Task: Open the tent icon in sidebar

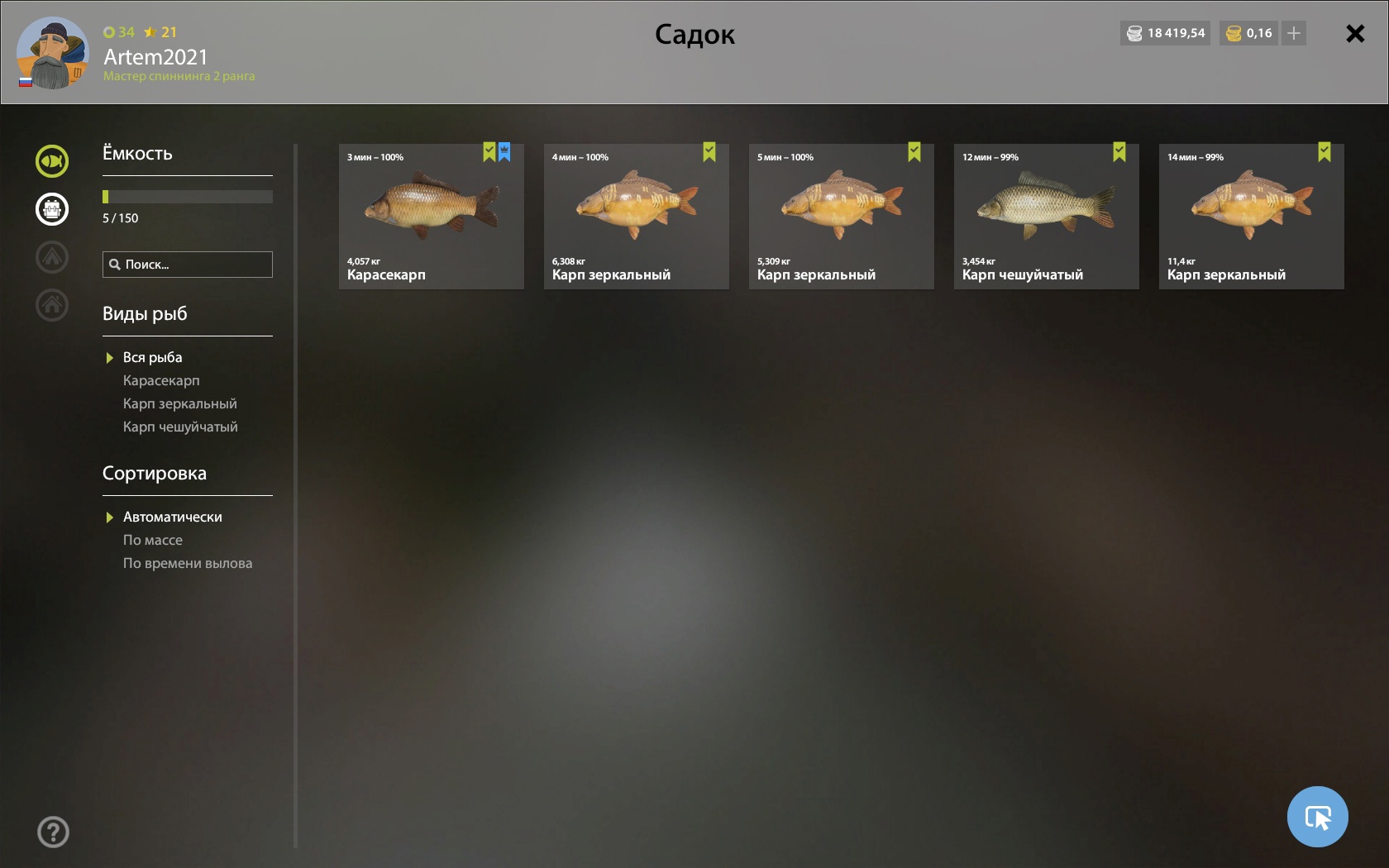Action: click(x=52, y=257)
